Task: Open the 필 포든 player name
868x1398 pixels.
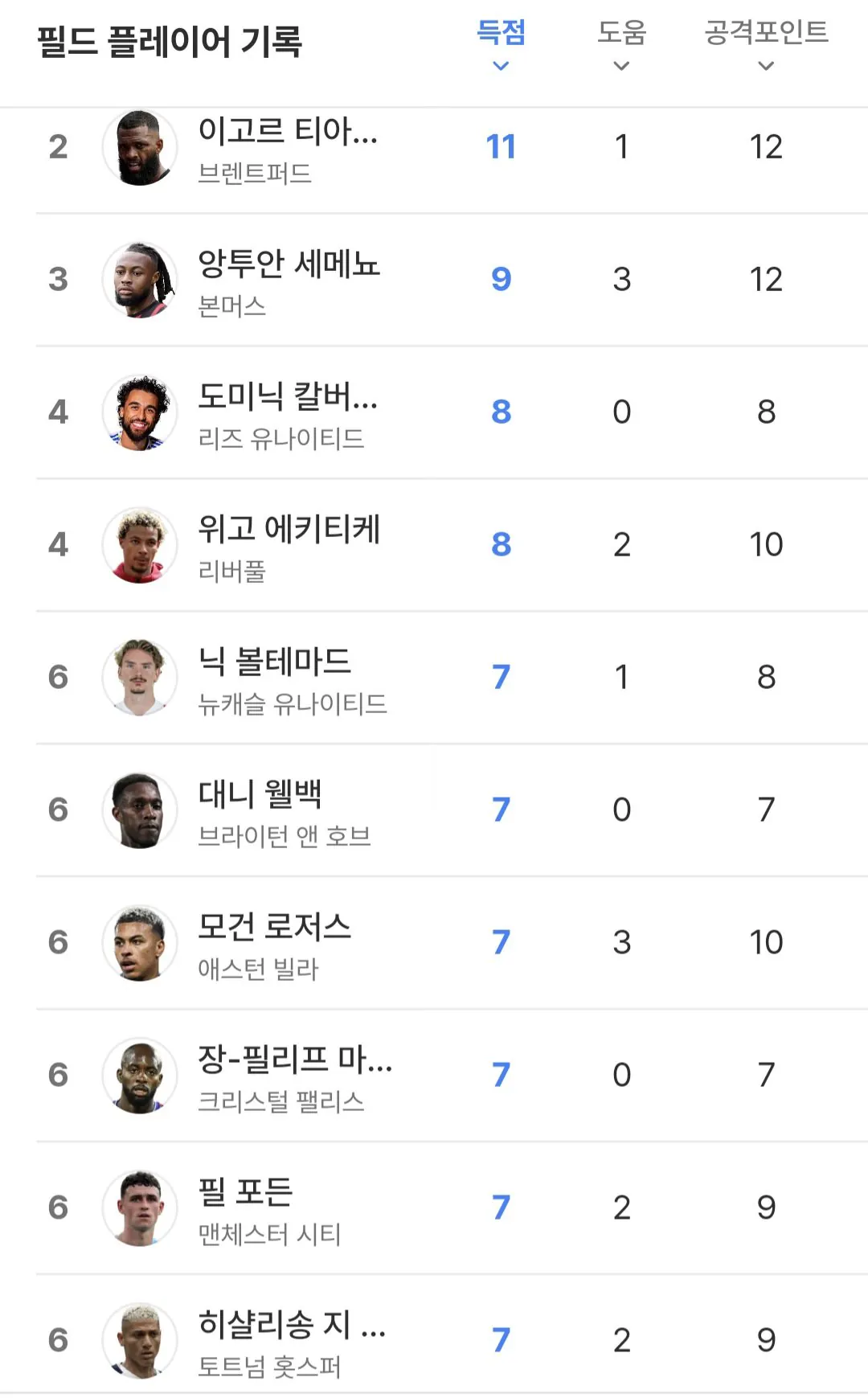Action: 245,1192
